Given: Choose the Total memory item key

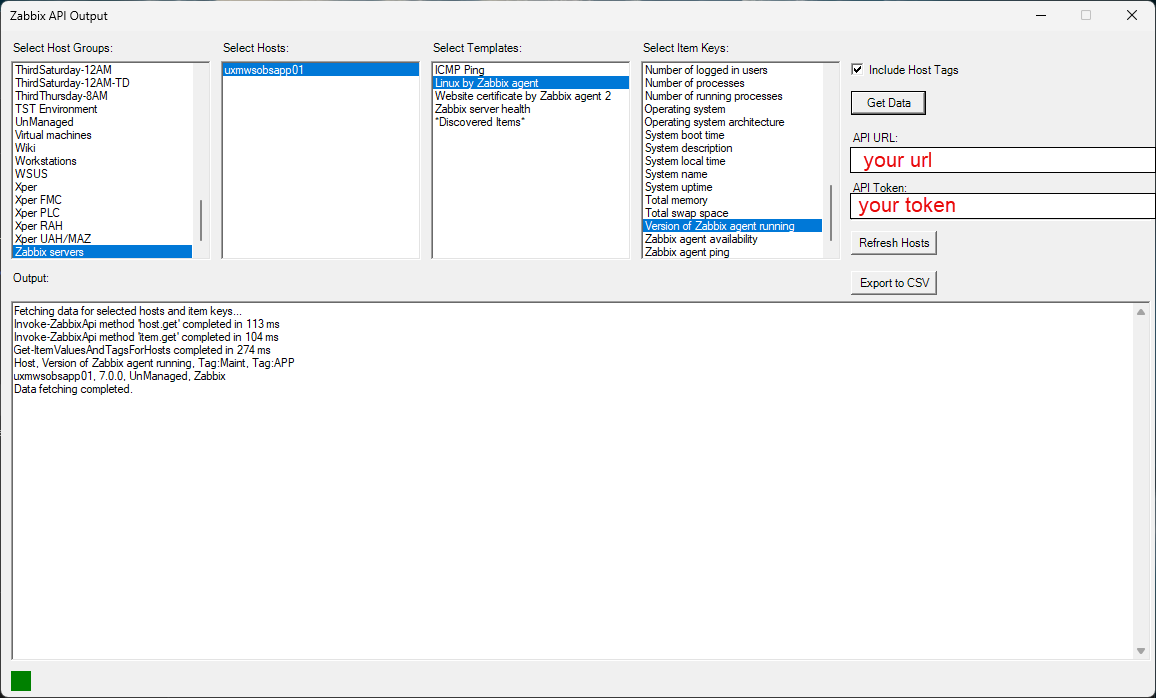Looking at the screenshot, I should [676, 200].
